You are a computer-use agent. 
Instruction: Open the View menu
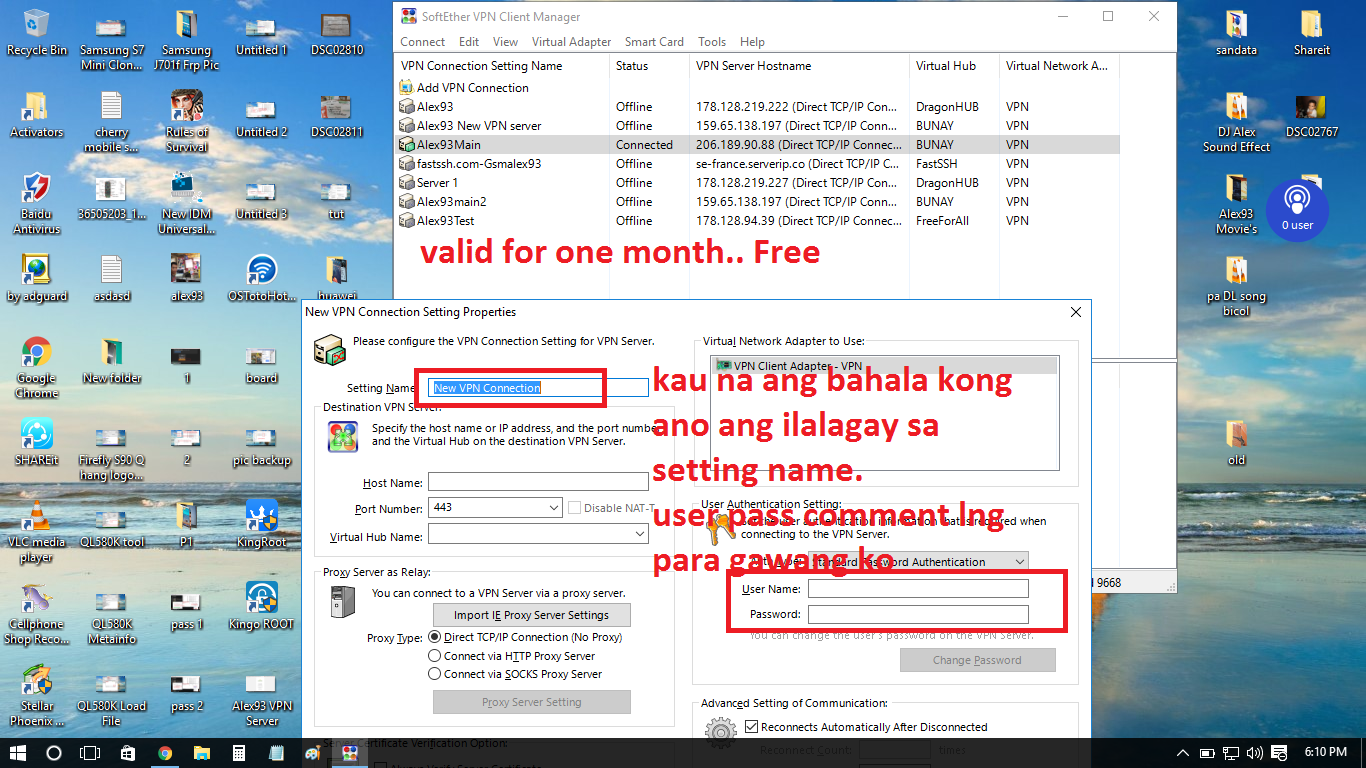tap(506, 42)
